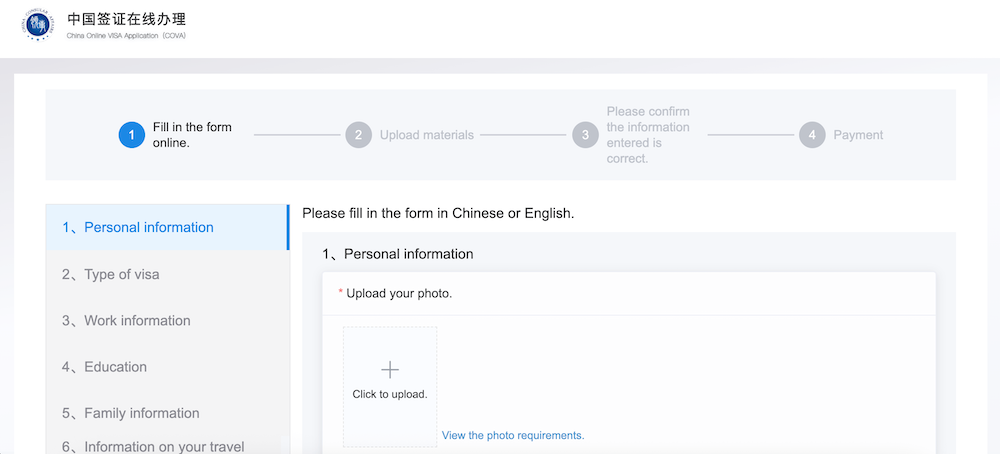Click the COVA globe logo icon
Viewport: 1000px width, 454px height.
40,26
